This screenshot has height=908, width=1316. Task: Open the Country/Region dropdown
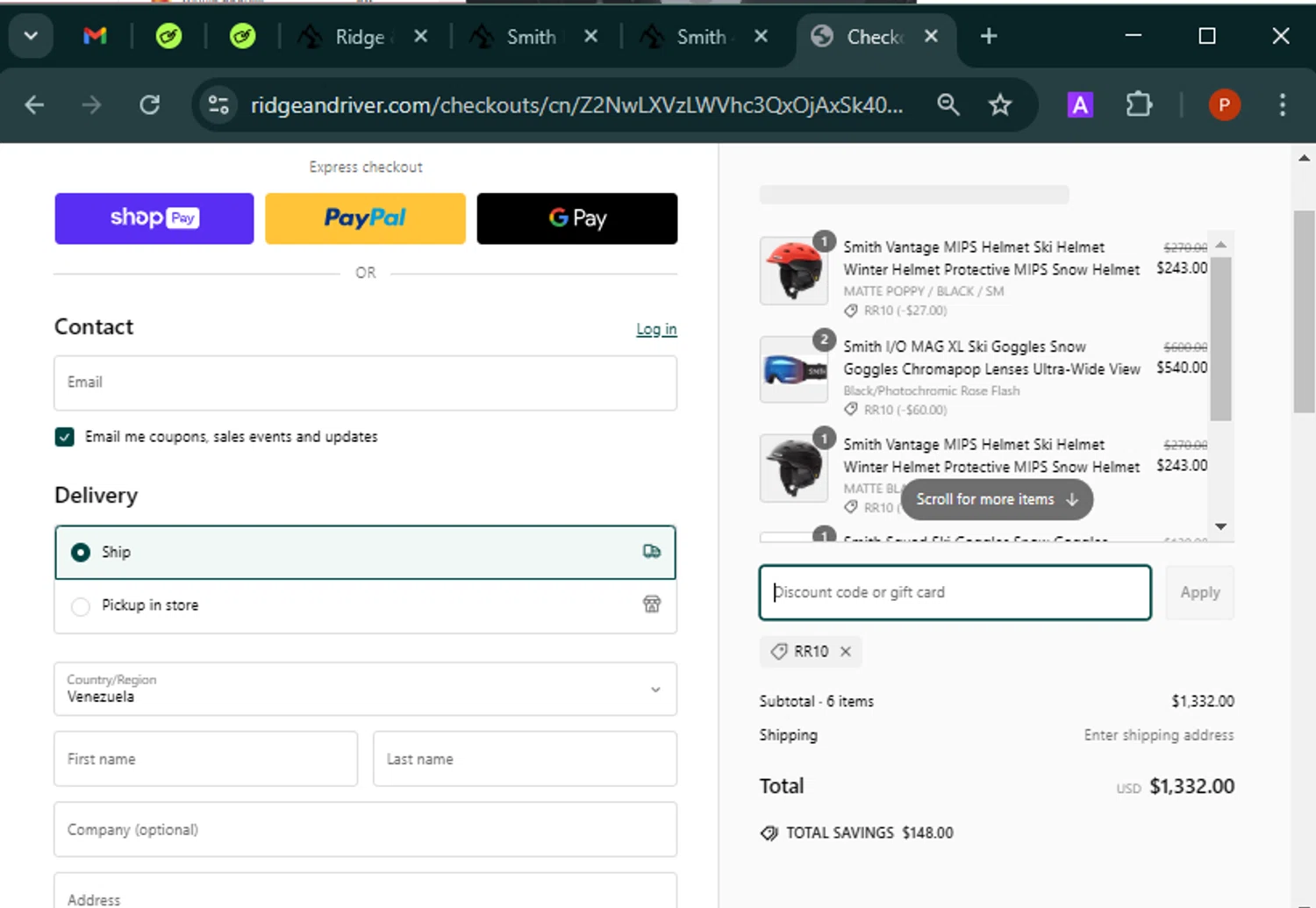[x=365, y=689]
